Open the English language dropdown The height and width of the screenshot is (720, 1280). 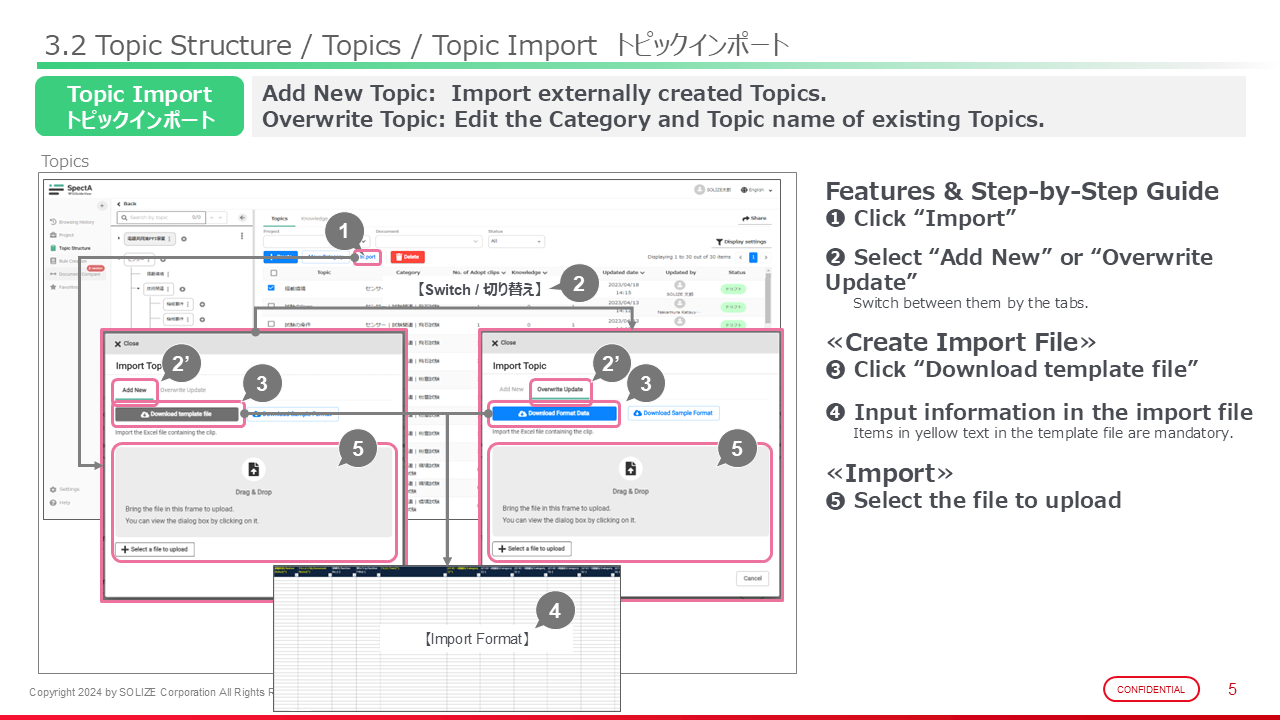tap(756, 189)
